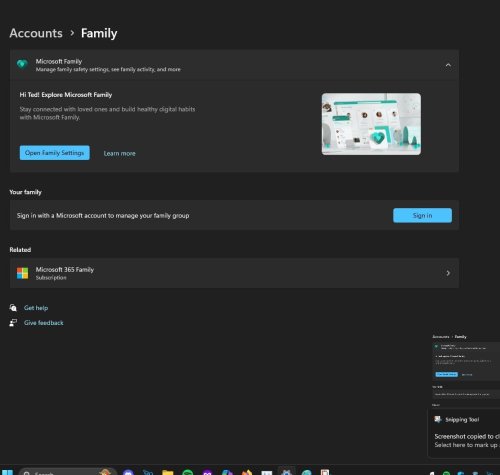The image size is (500, 475).
Task: Click 'Stay connected with loved ones' paragraph
Action: click(107, 113)
